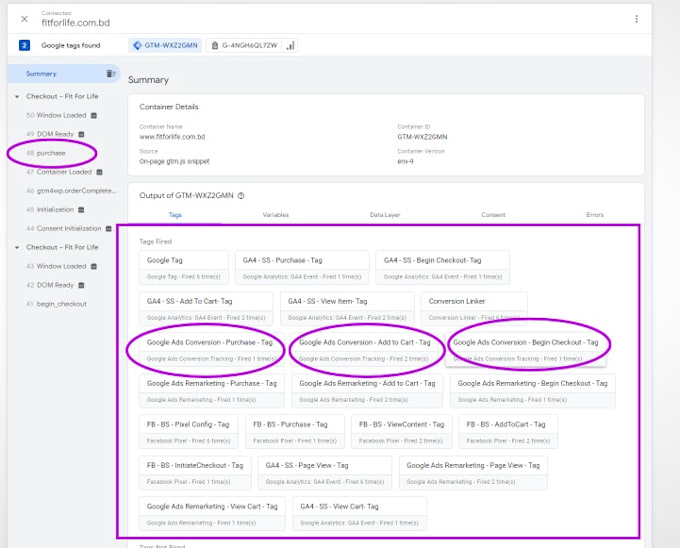This screenshot has height=548, width=680.
Task: Select the GTM-WXZ2GMN container chip
Action: click(165, 46)
